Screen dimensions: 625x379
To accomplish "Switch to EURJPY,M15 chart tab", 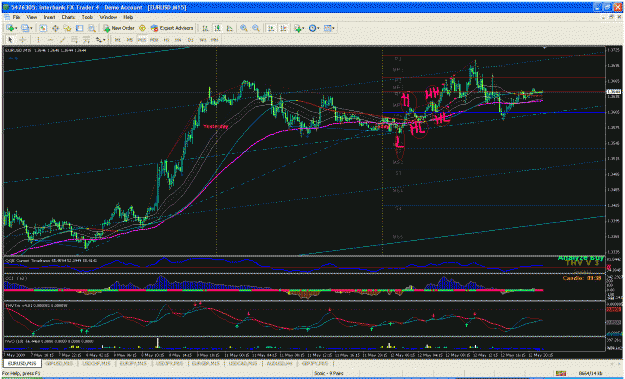I will [132, 364].
